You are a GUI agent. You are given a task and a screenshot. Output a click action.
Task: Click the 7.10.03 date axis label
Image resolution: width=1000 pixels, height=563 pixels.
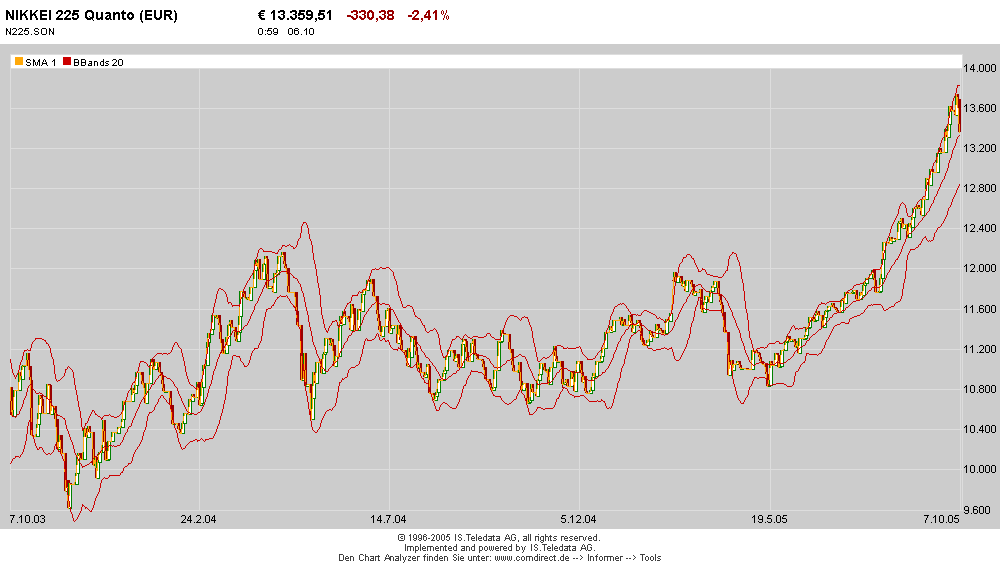[27, 519]
